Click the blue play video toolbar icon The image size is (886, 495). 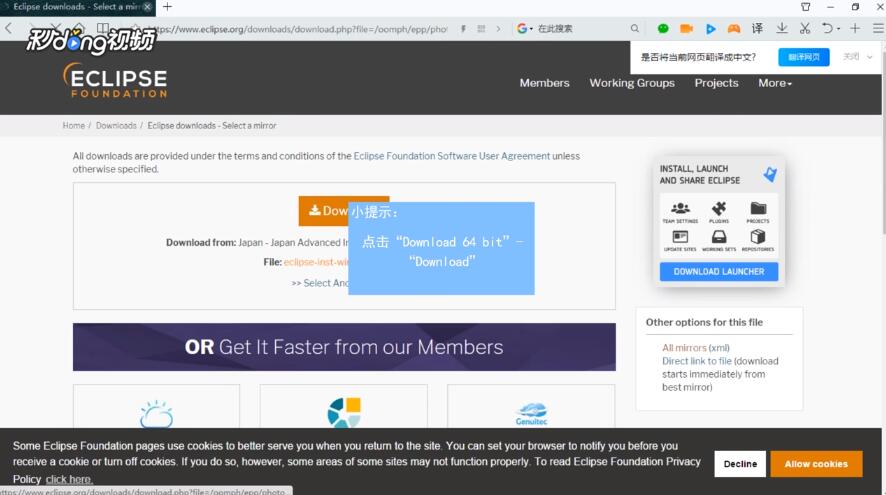(710, 28)
